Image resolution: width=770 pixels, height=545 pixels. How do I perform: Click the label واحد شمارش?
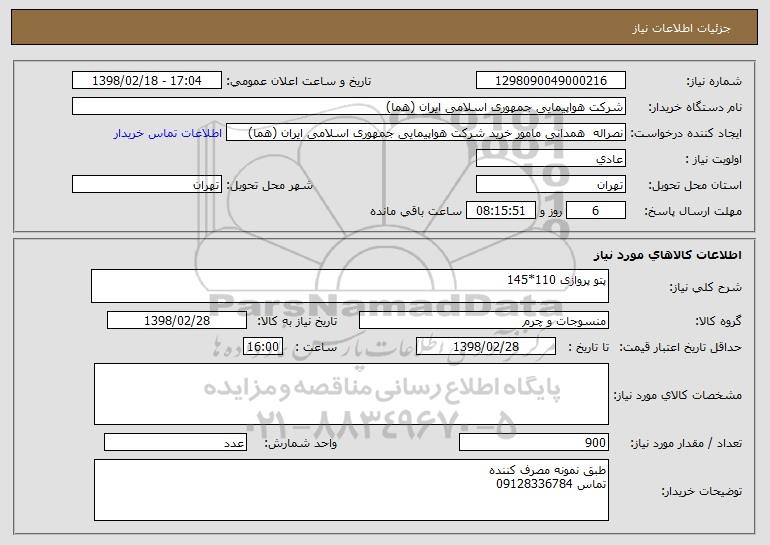coord(301,443)
